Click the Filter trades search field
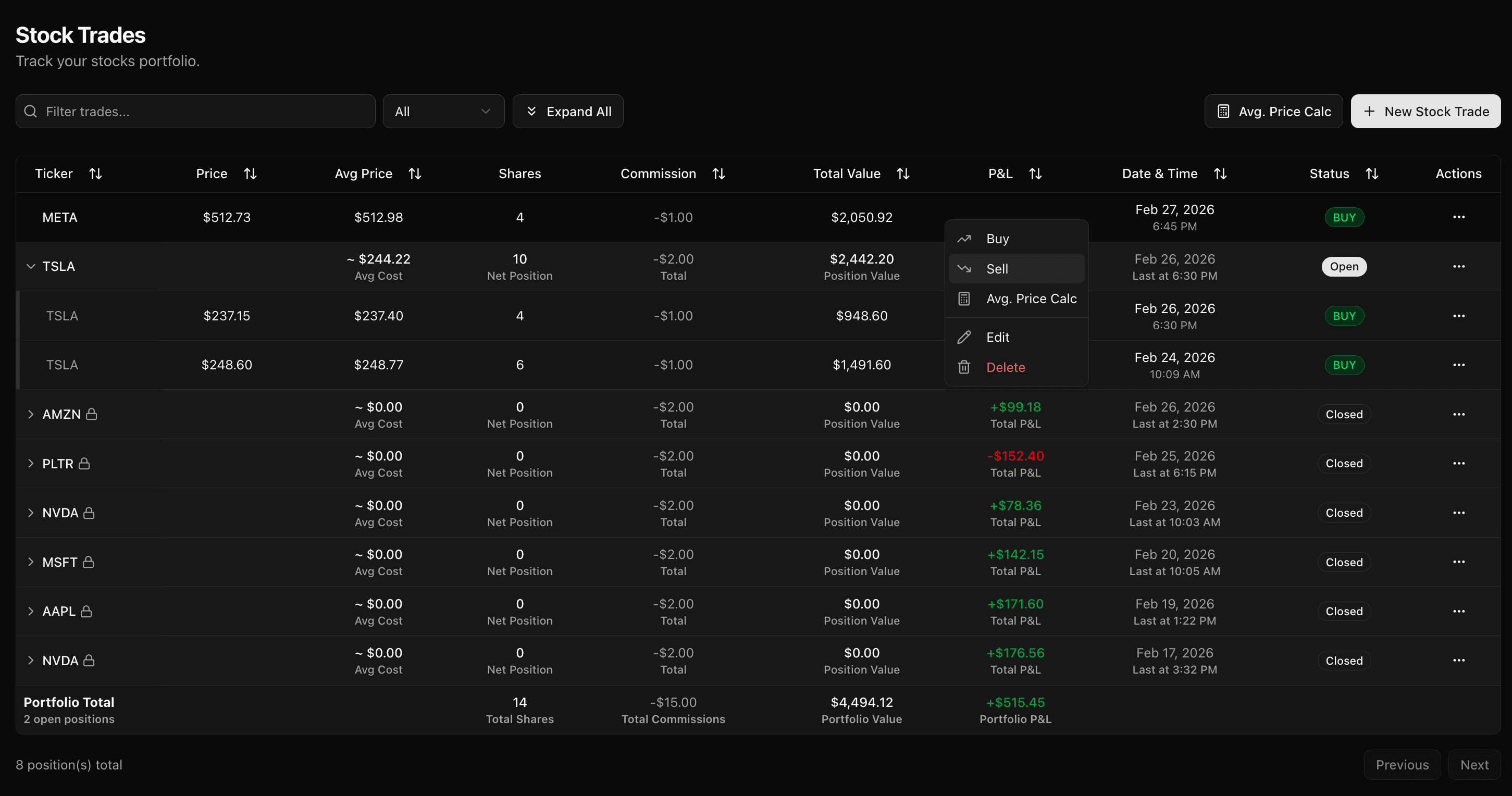 (195, 111)
